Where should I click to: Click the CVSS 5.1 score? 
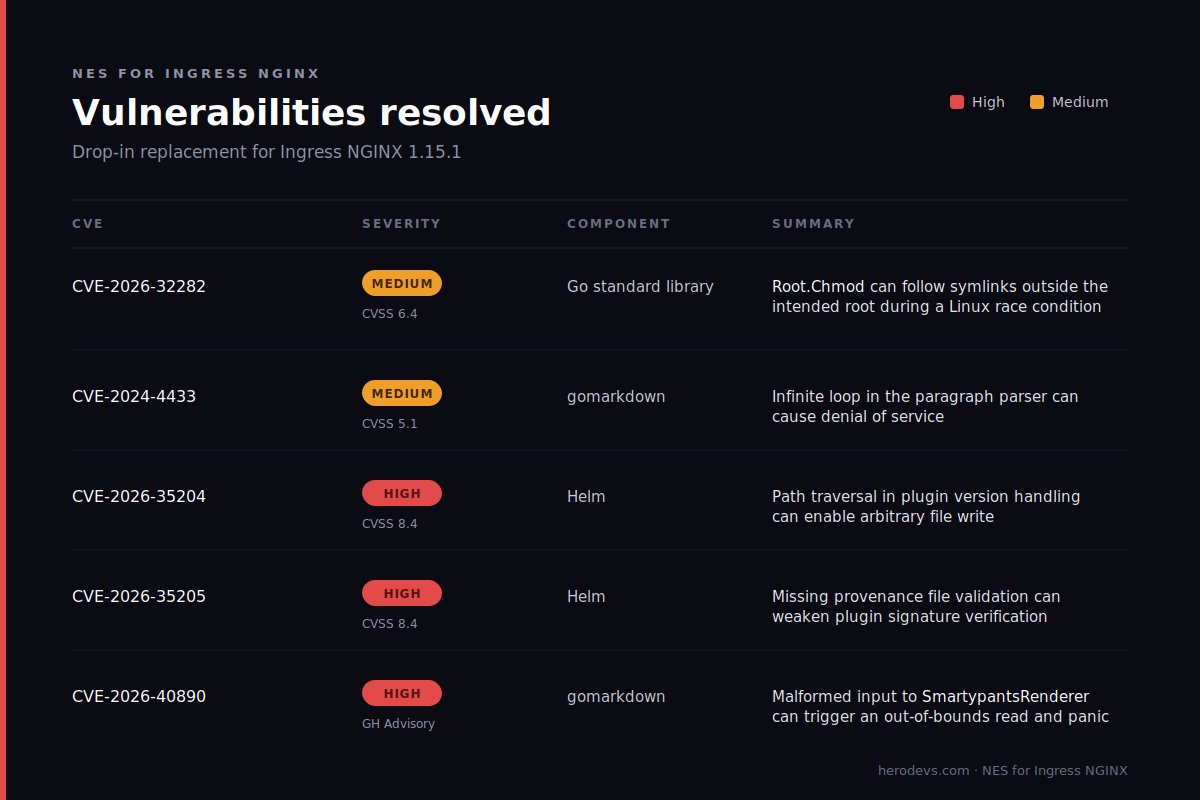(x=390, y=424)
